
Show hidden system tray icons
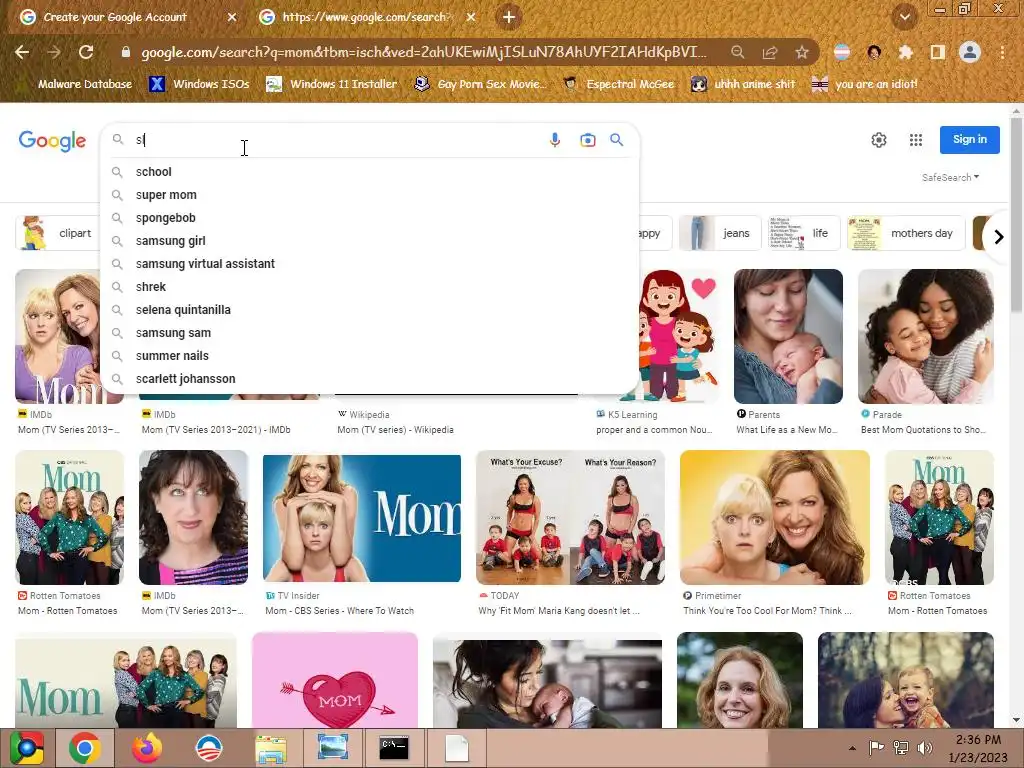852,748
